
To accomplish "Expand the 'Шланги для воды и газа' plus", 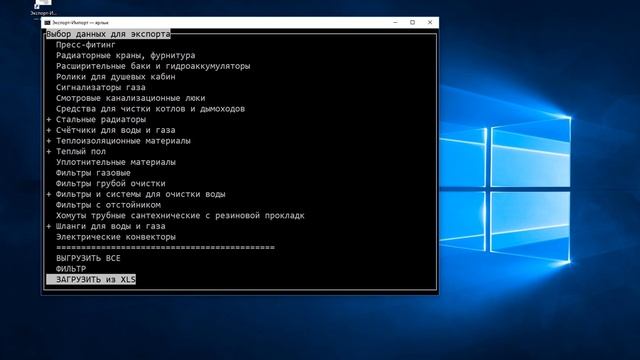I will [49, 226].
